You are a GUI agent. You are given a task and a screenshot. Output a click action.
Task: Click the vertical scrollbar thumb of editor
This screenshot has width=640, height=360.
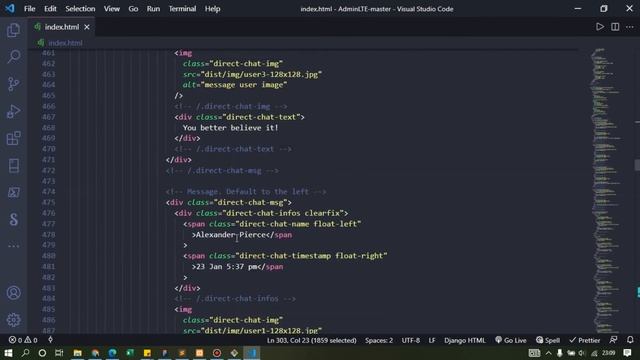(x=637, y=165)
